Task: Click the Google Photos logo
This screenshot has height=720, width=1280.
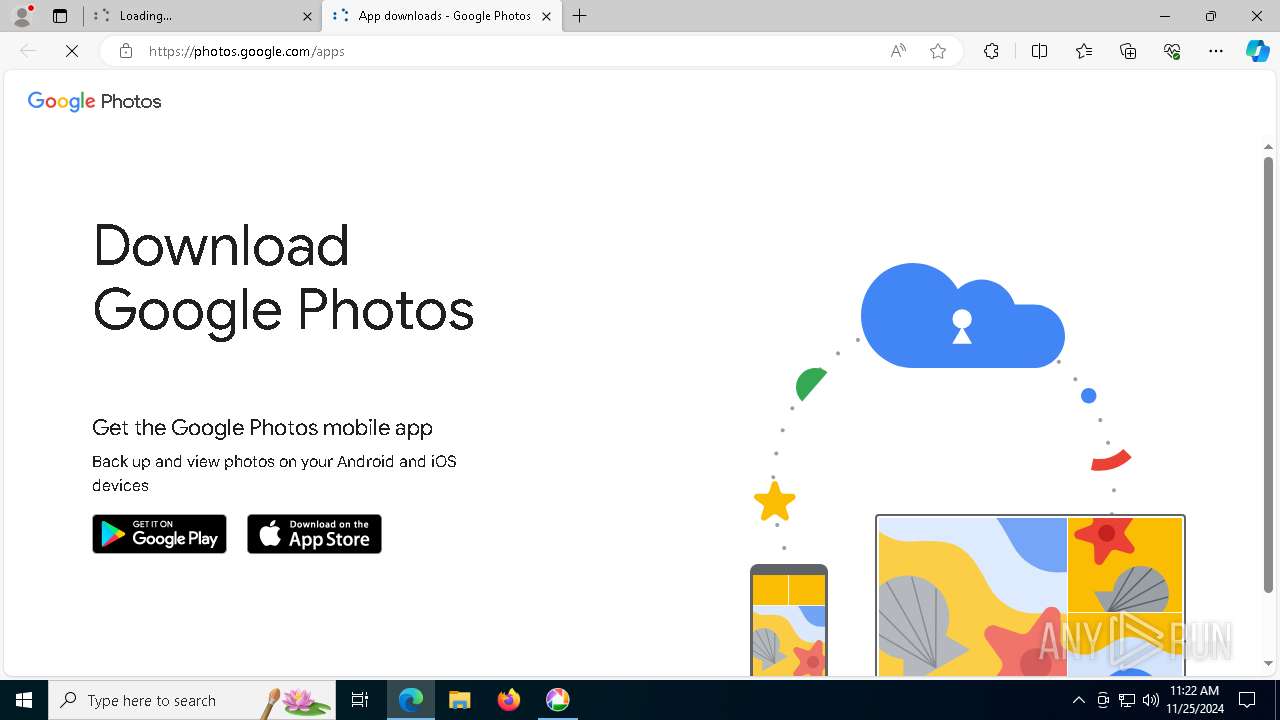Action: [x=94, y=101]
